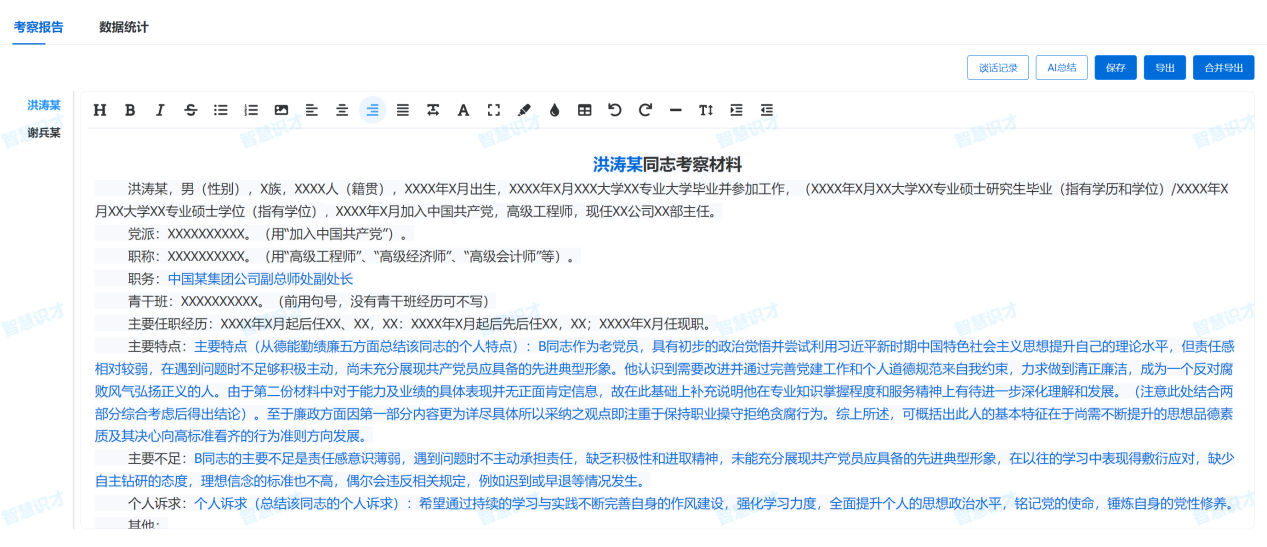Click the insert image icon
The height and width of the screenshot is (547, 1267).
(281, 110)
